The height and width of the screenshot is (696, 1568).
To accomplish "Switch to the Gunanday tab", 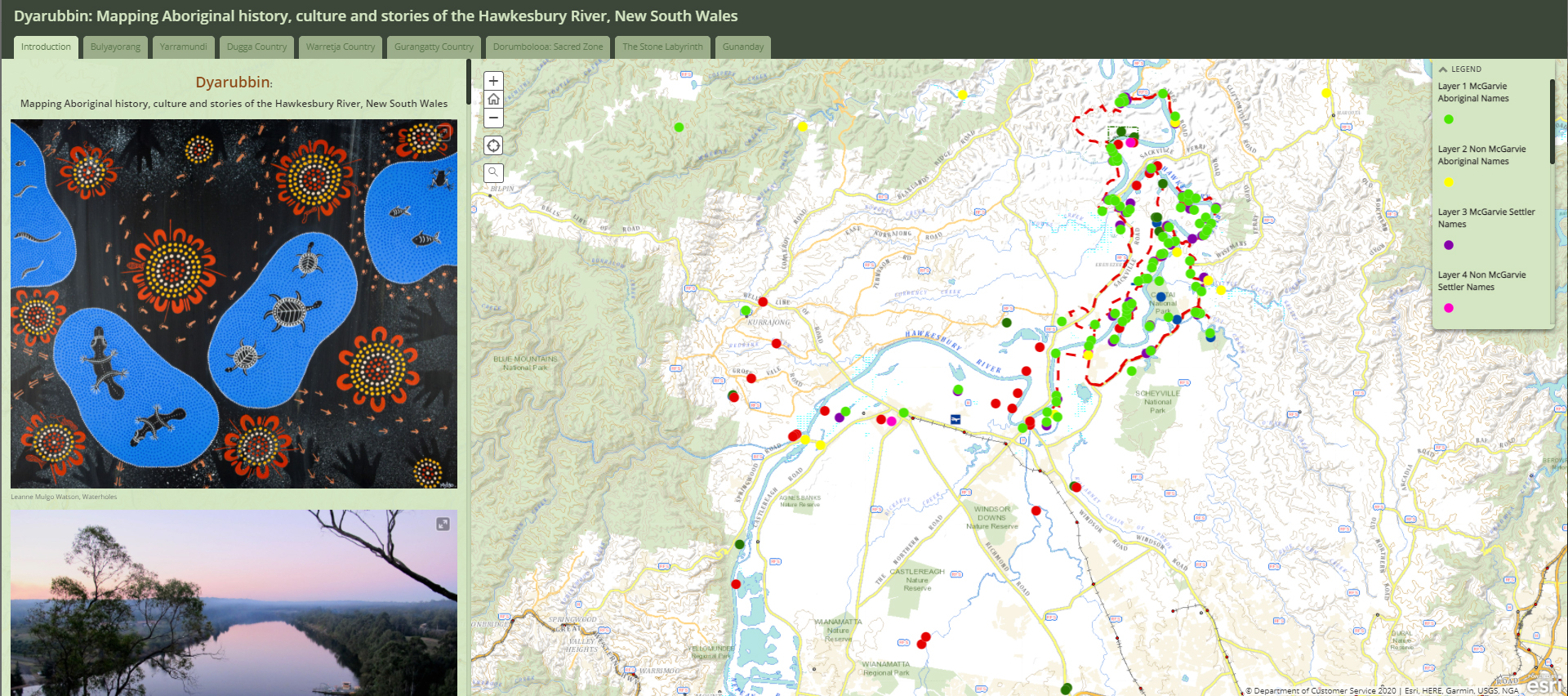I will click(743, 47).
